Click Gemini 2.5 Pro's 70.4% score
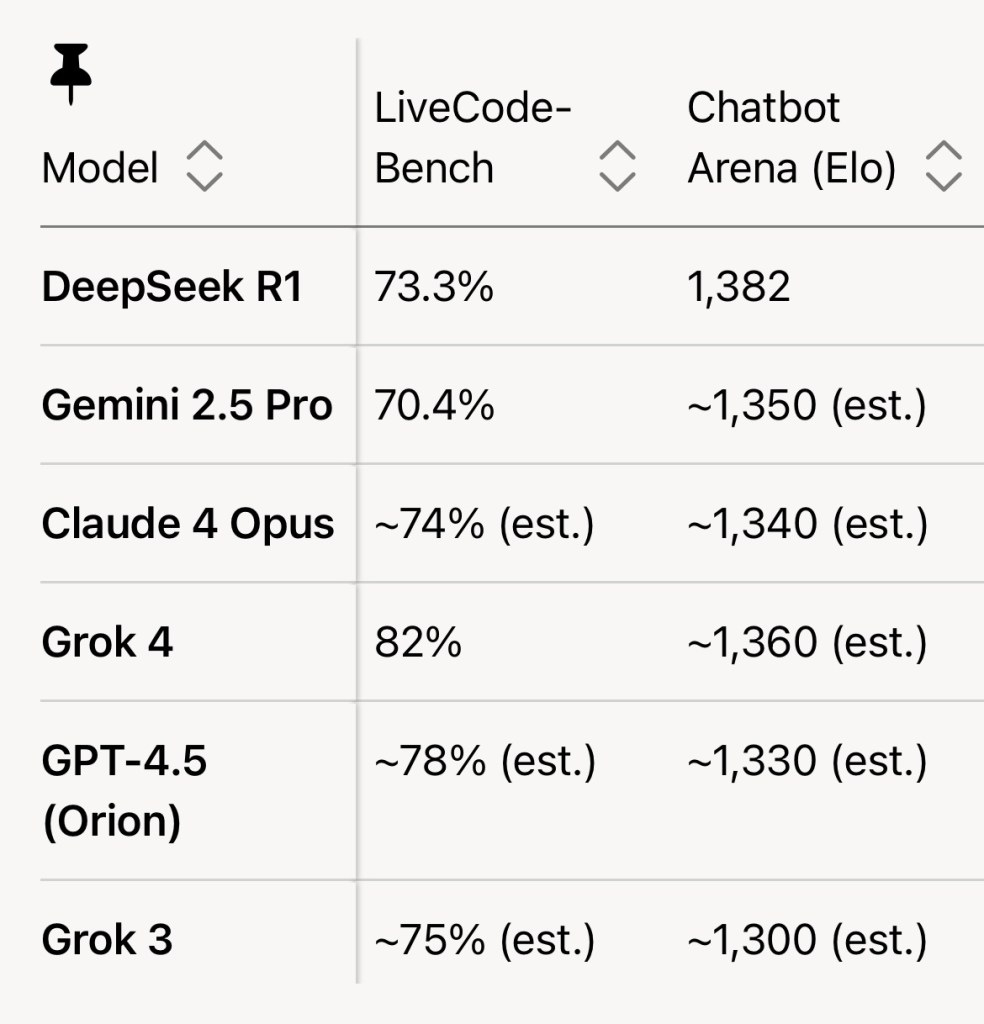The width and height of the screenshot is (984, 1024). [x=434, y=405]
